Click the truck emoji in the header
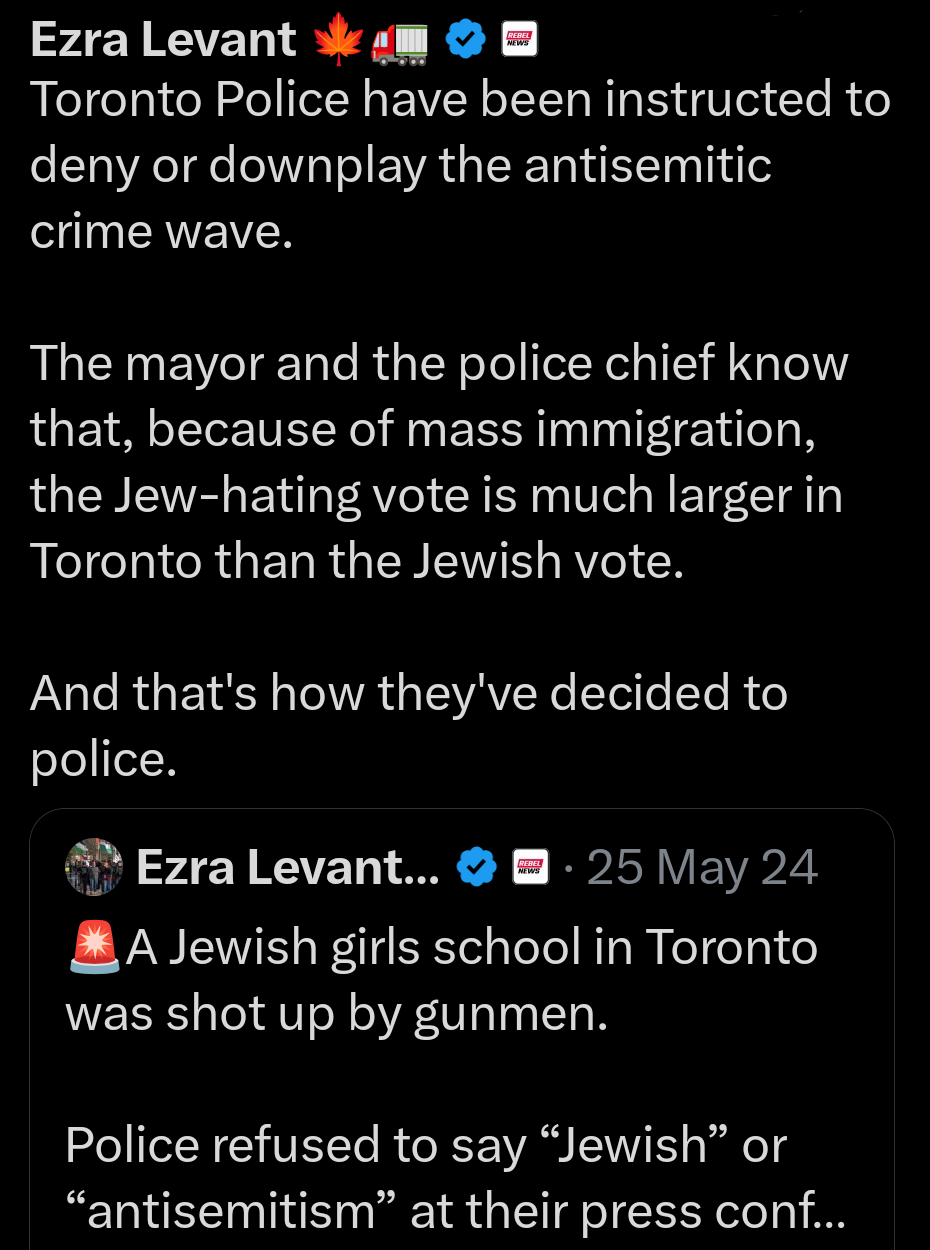Screen dimensions: 930x1250 point(399,42)
